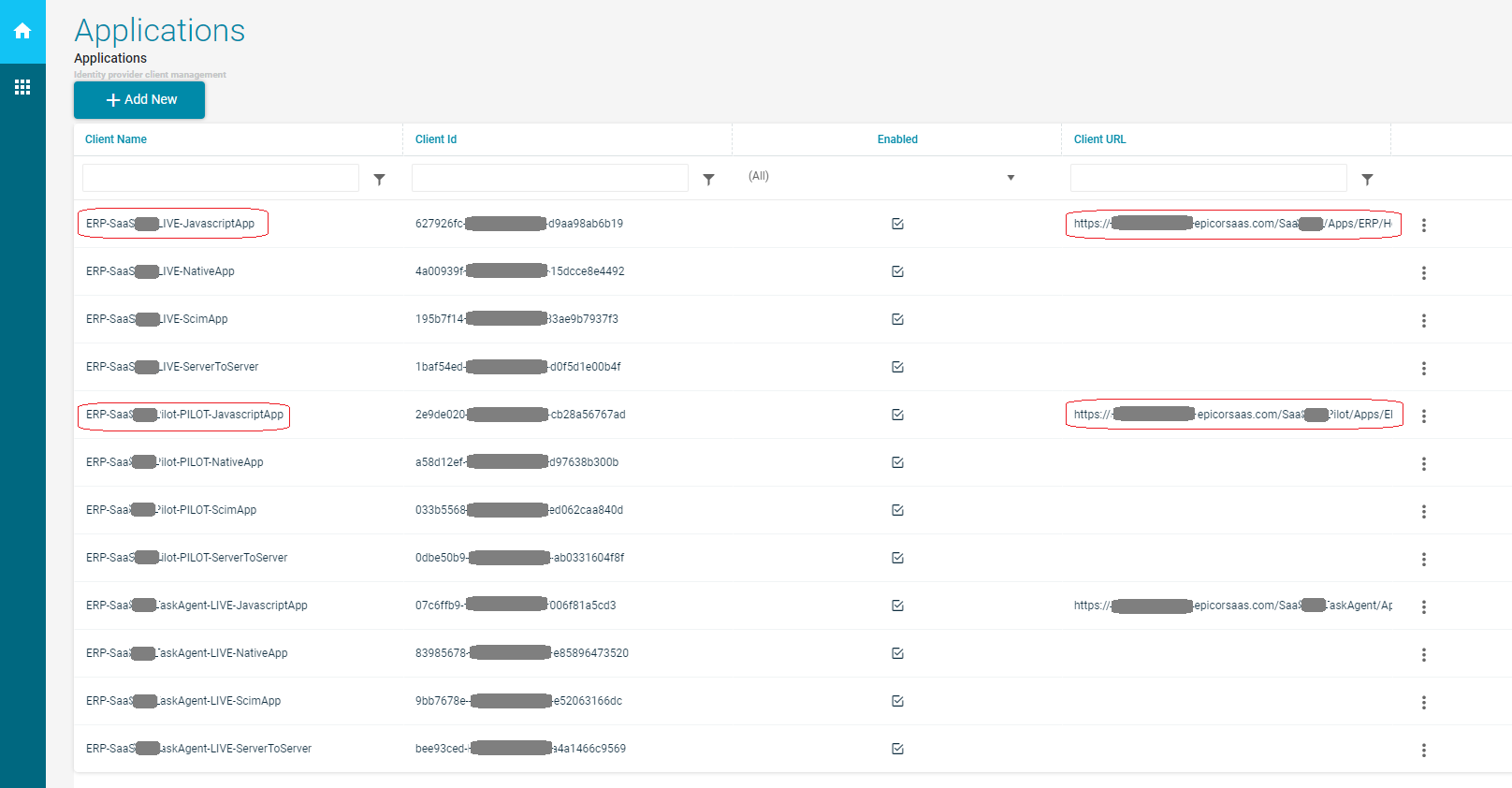Click the Client Id filter funnel icon
Viewport: 1512px width, 788px height.
pos(708,179)
